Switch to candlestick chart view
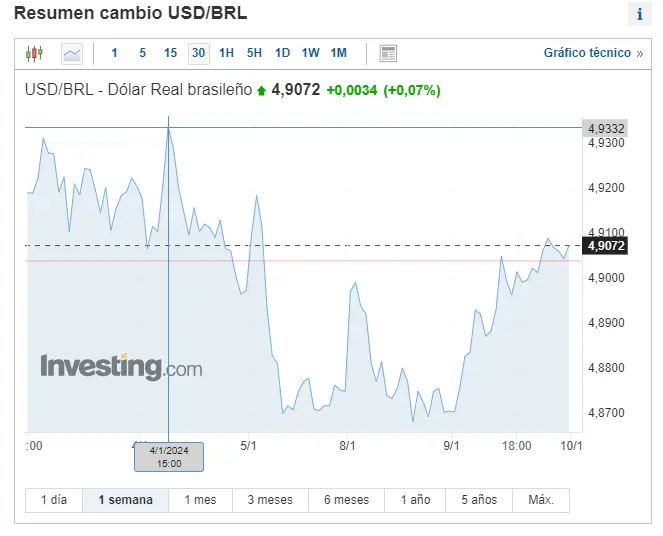Image resolution: width=663 pixels, height=536 pixels. click(34, 54)
